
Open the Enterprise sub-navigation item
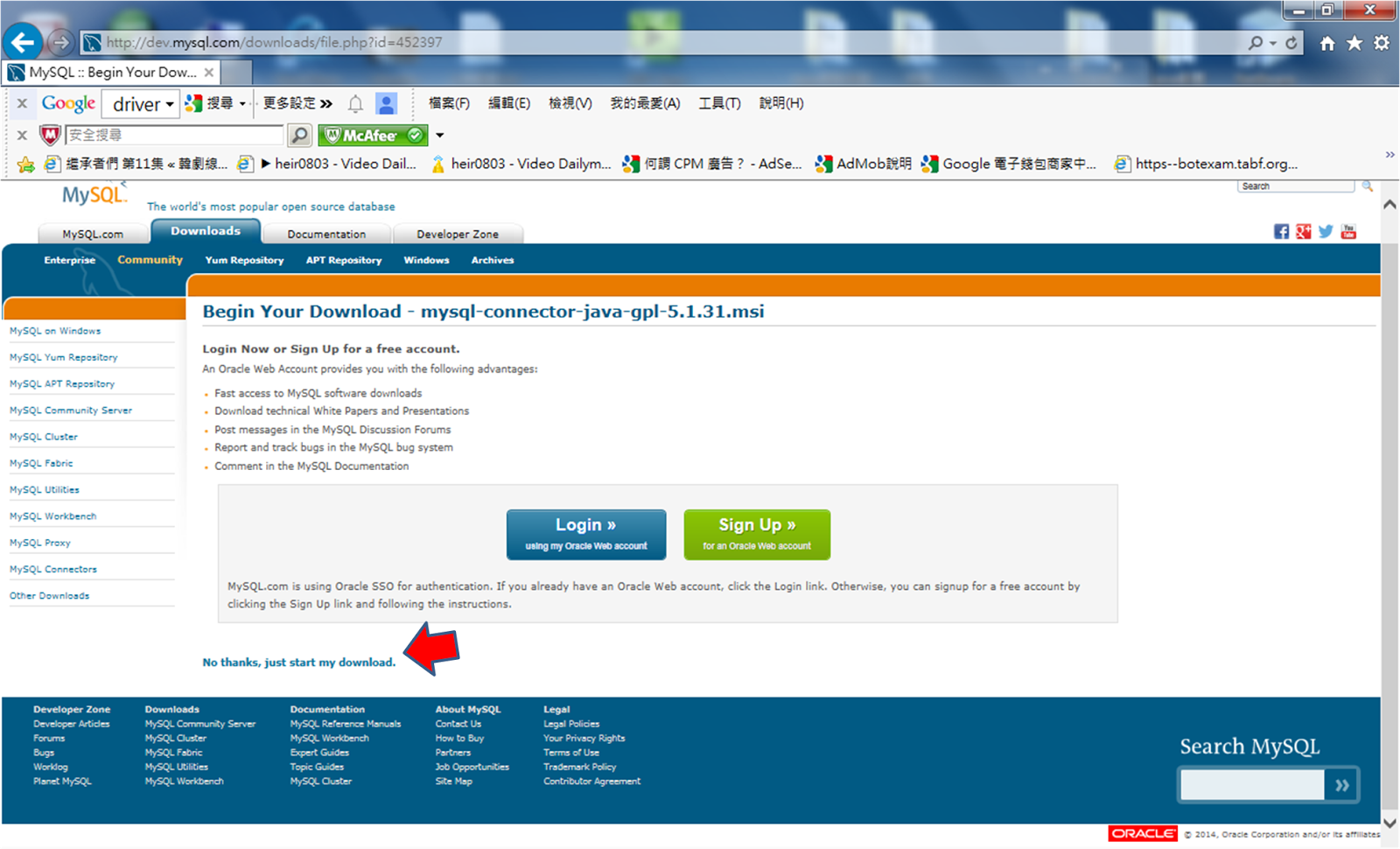pos(70,260)
